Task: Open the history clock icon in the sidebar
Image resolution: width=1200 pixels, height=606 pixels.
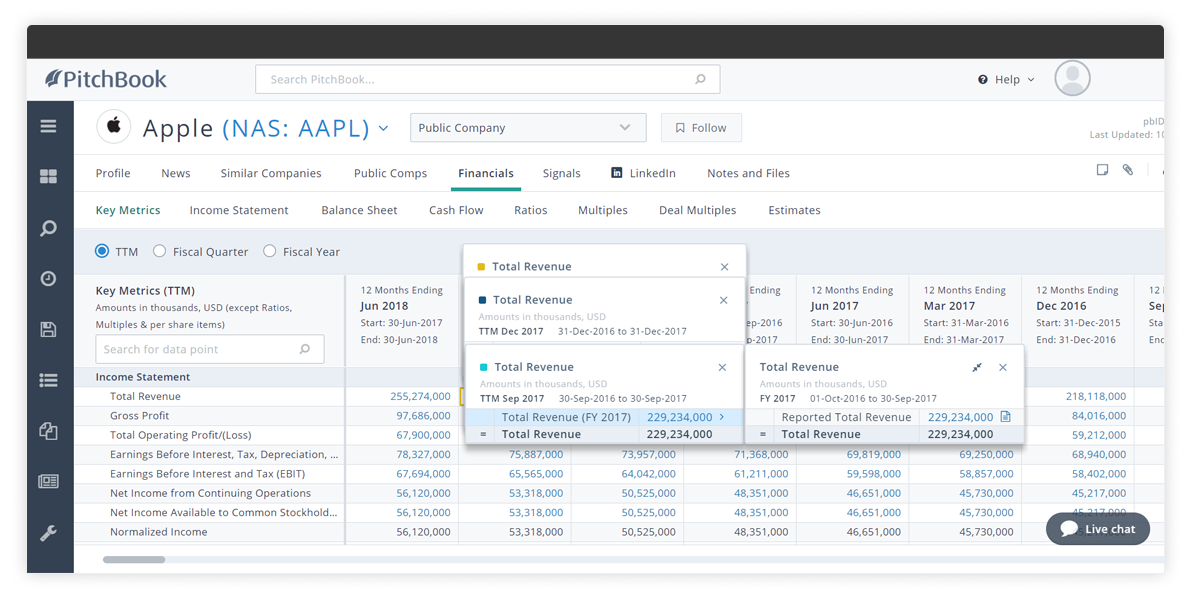Action: [x=48, y=279]
